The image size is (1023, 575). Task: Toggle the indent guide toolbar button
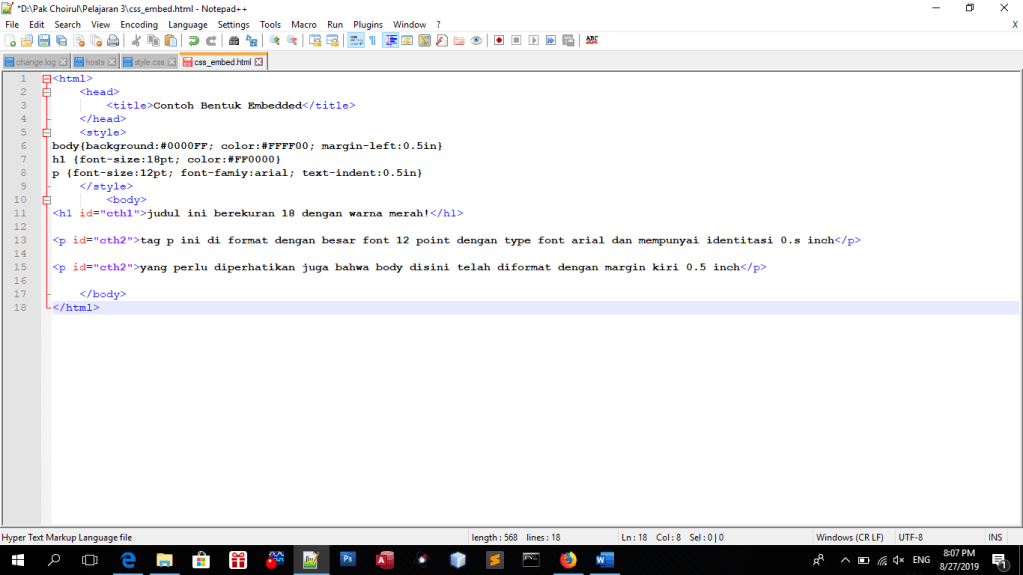[x=391, y=41]
